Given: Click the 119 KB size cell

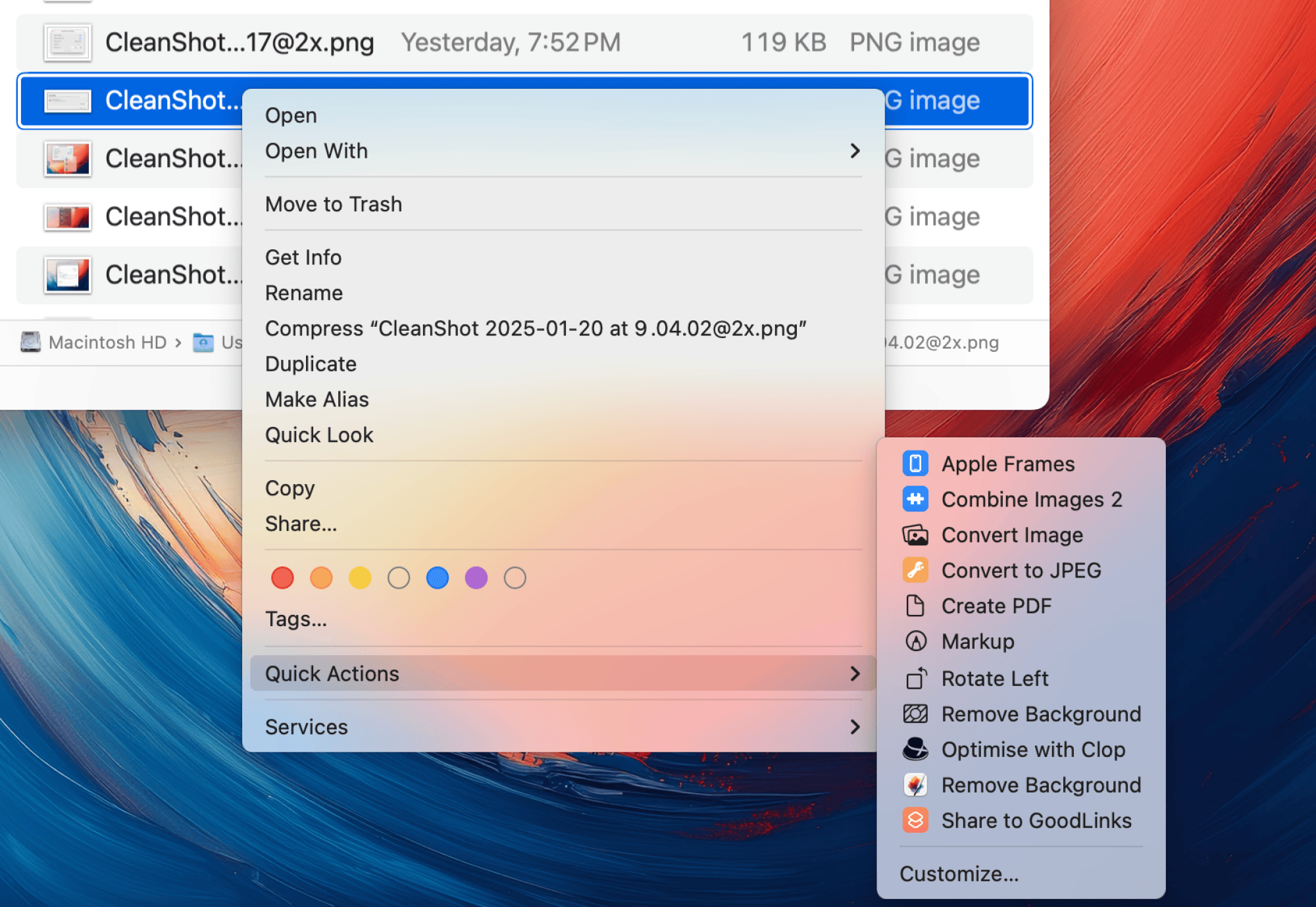Looking at the screenshot, I should (783, 43).
